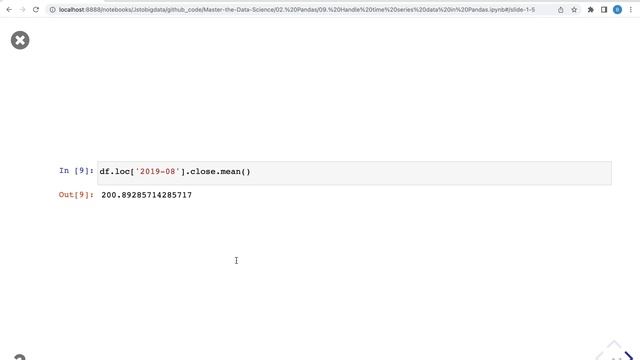
Task: Share this page from the address bar
Action: point(560,9)
